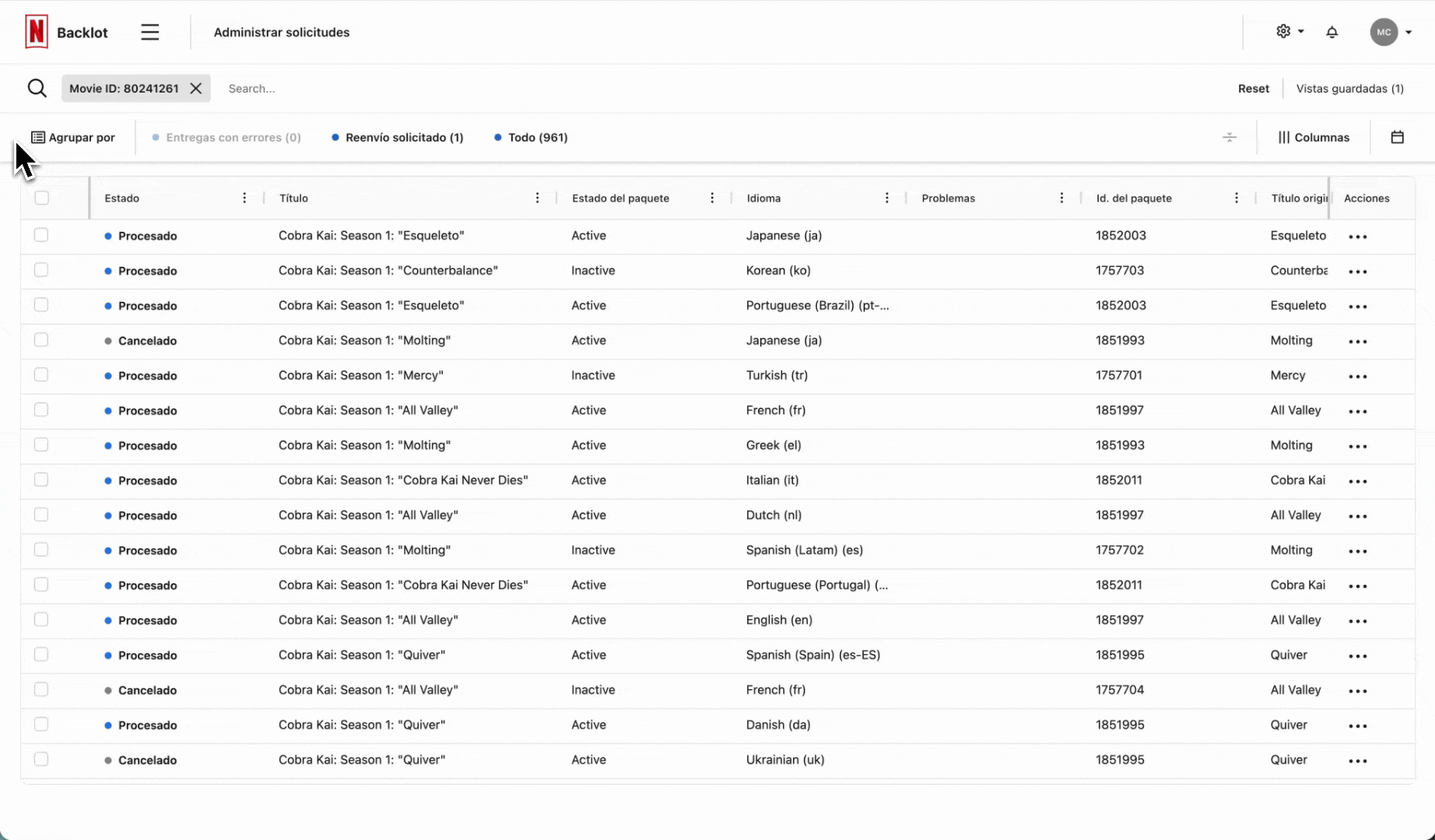Open actions menu for Korean Counterbalance row
This screenshot has height=840, width=1435.
(1357, 271)
